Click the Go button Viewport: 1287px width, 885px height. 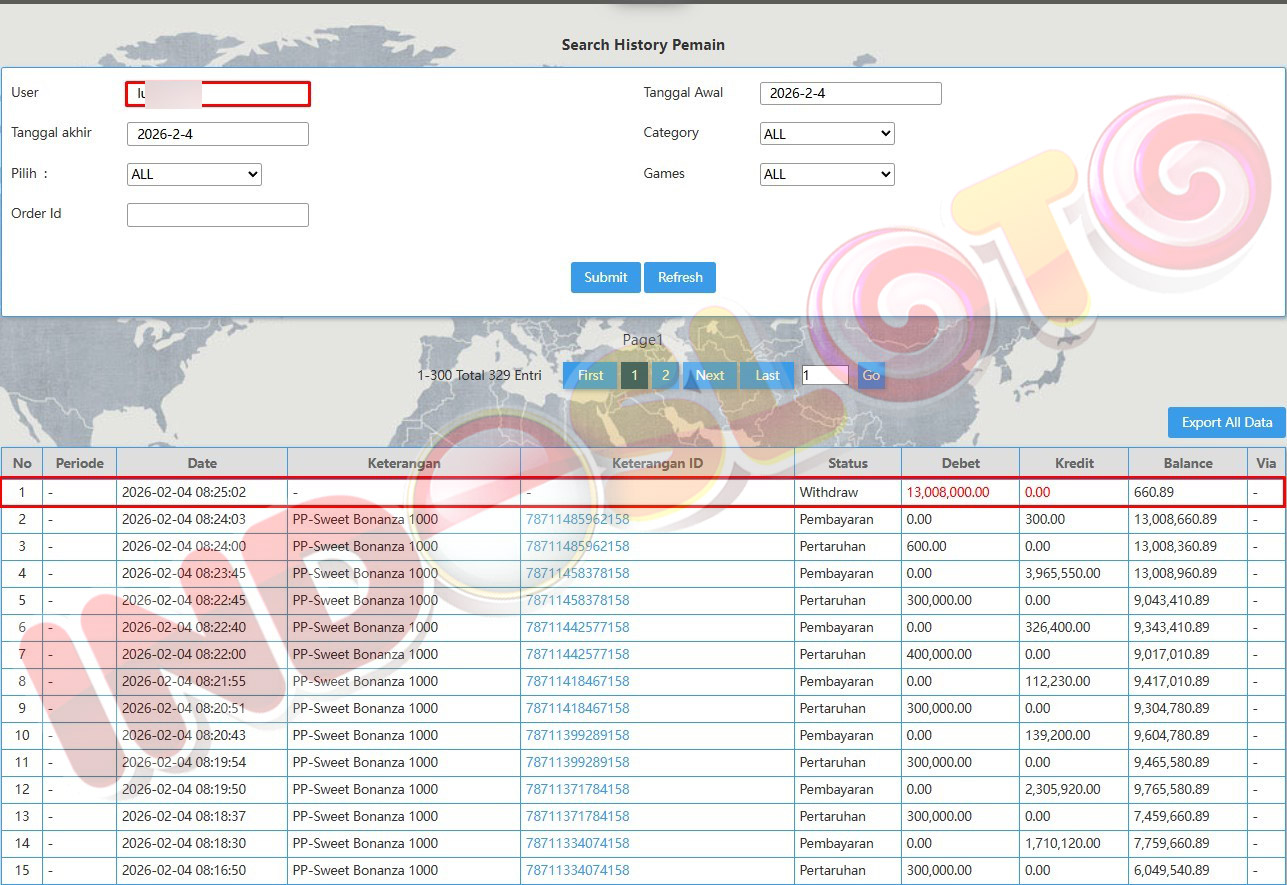[871, 375]
